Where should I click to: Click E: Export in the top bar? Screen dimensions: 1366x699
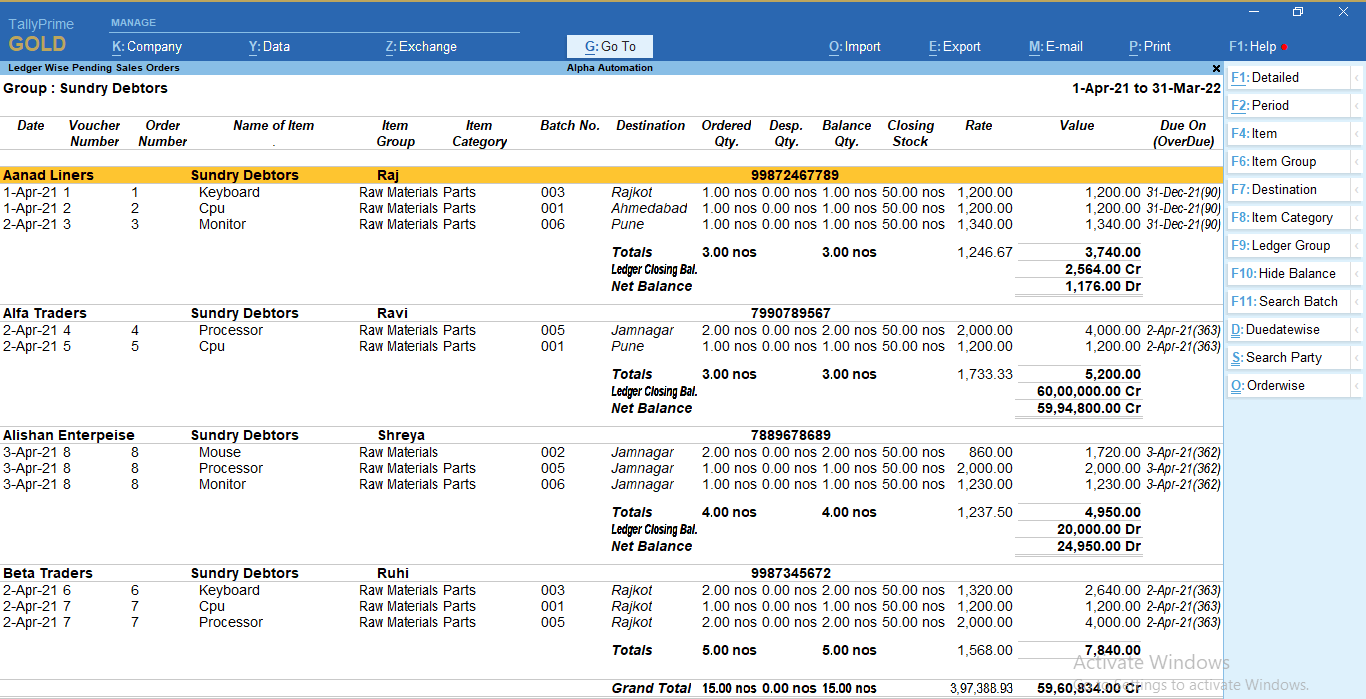[x=954, y=46]
